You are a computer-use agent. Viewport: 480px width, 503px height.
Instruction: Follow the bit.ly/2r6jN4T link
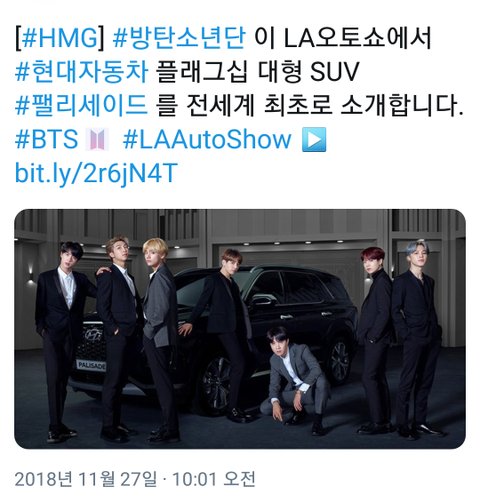point(96,173)
